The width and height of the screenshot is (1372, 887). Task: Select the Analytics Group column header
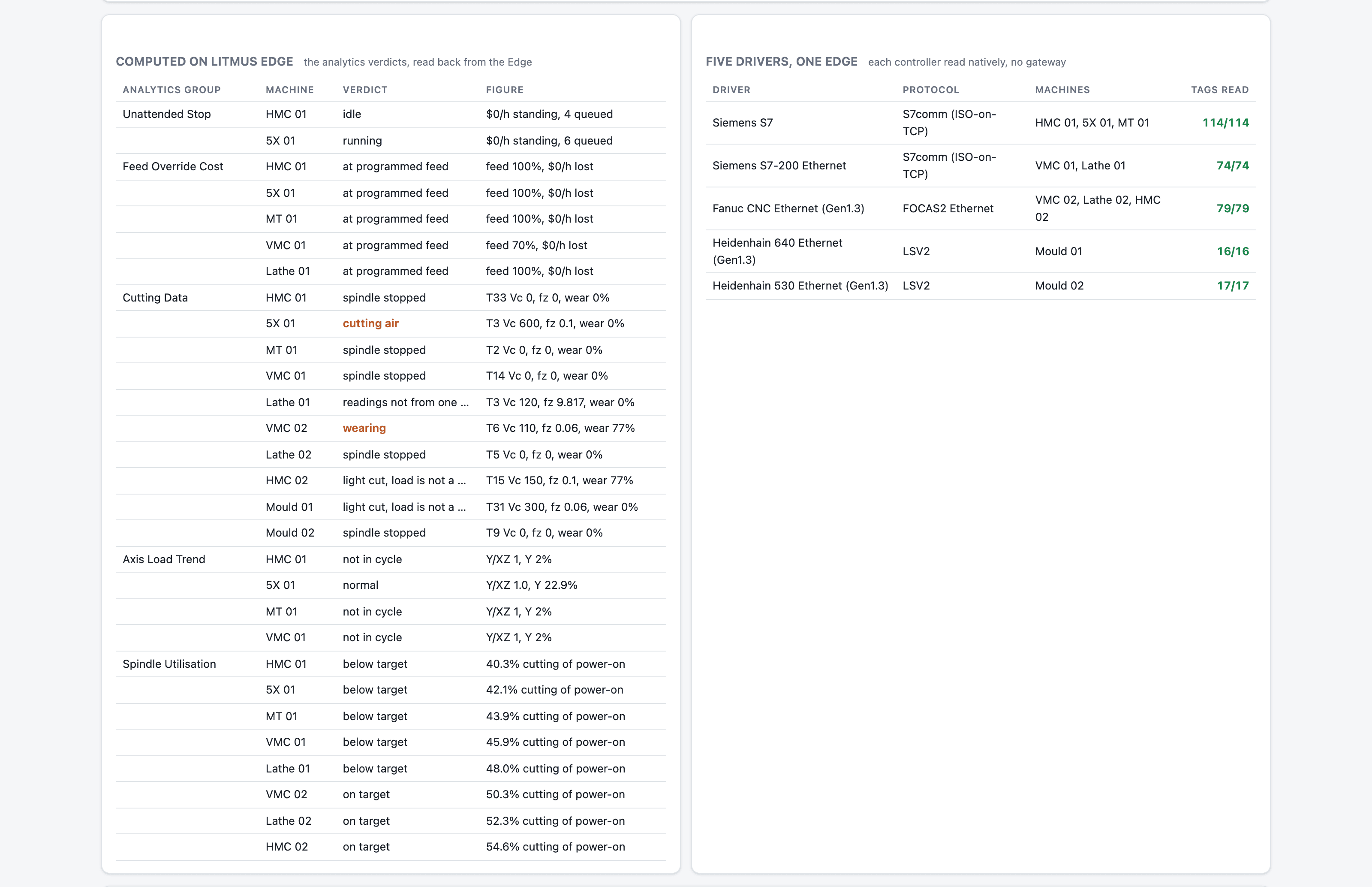(x=171, y=90)
